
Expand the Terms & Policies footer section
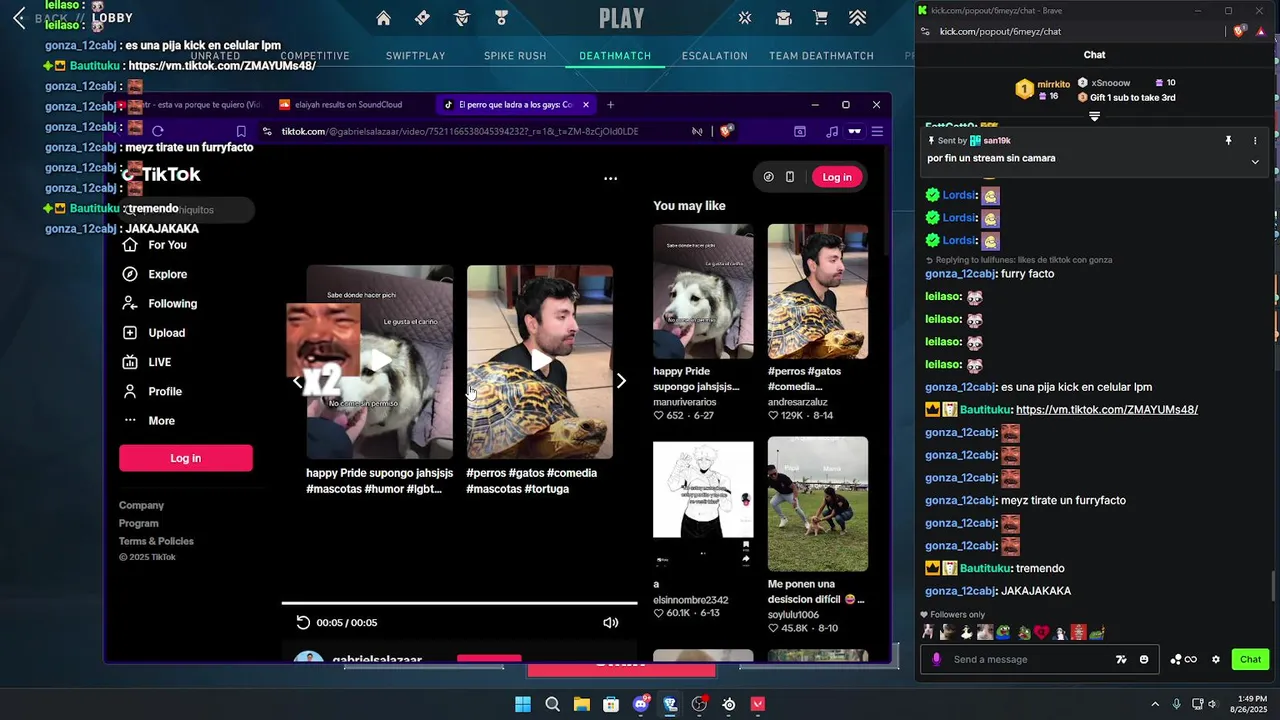tap(156, 541)
